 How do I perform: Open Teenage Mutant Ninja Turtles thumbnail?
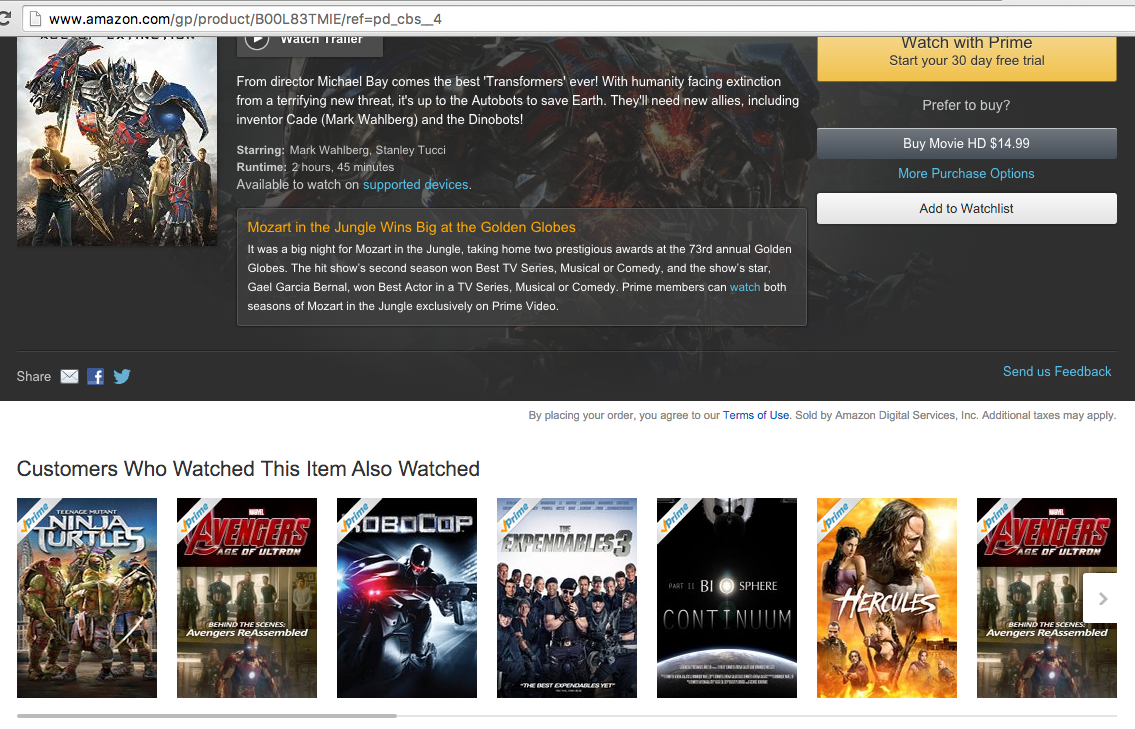tap(87, 598)
